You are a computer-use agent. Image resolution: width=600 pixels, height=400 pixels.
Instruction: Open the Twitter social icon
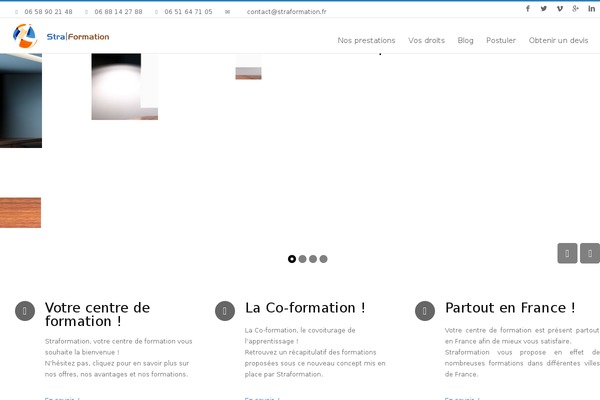(543, 8)
